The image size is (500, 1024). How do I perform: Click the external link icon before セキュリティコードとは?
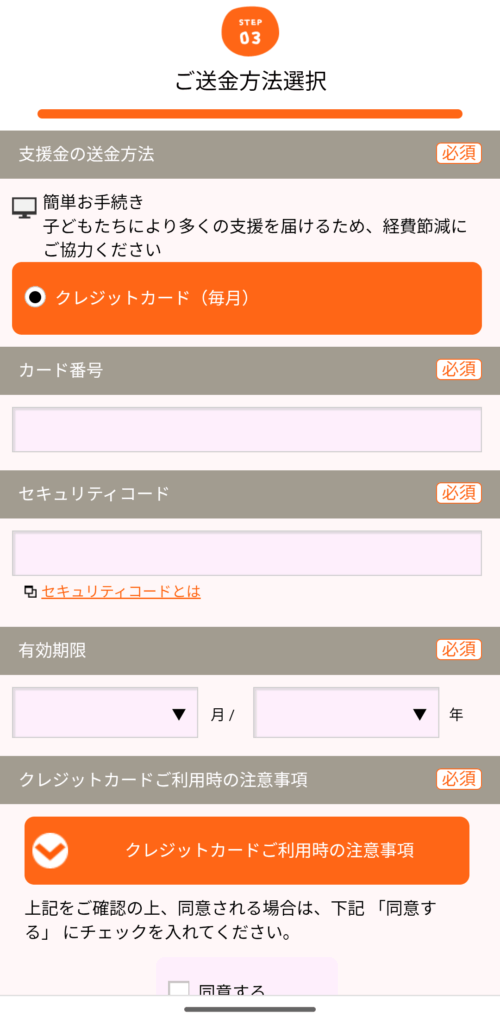pyautogui.click(x=30, y=592)
